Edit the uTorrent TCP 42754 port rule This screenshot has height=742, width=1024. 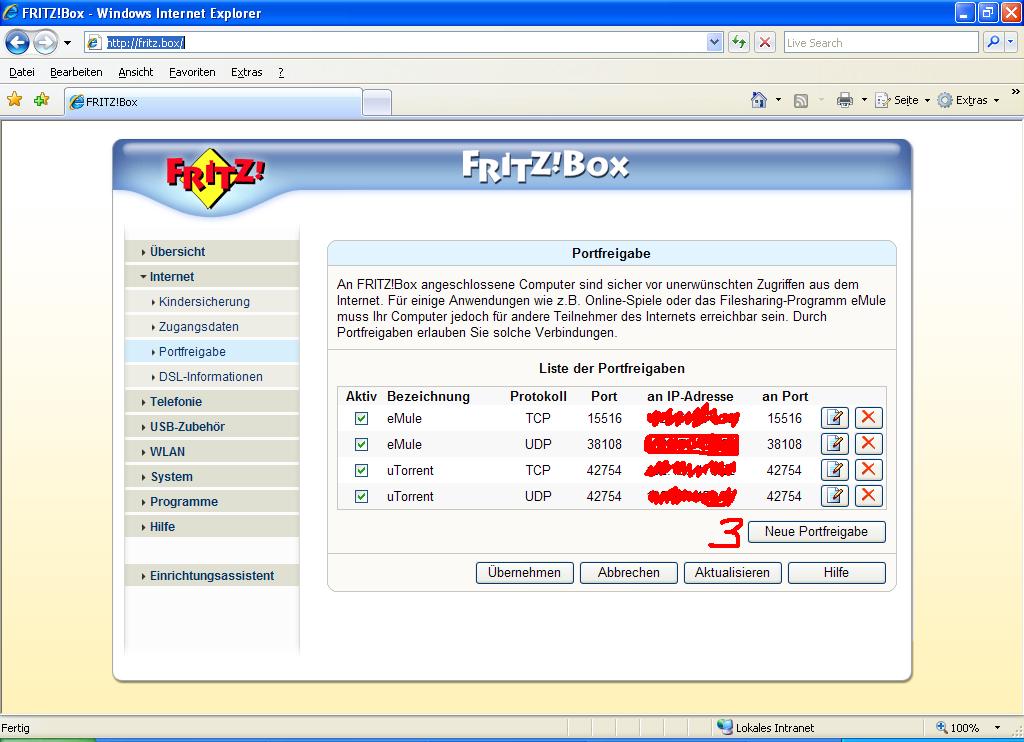click(834, 470)
